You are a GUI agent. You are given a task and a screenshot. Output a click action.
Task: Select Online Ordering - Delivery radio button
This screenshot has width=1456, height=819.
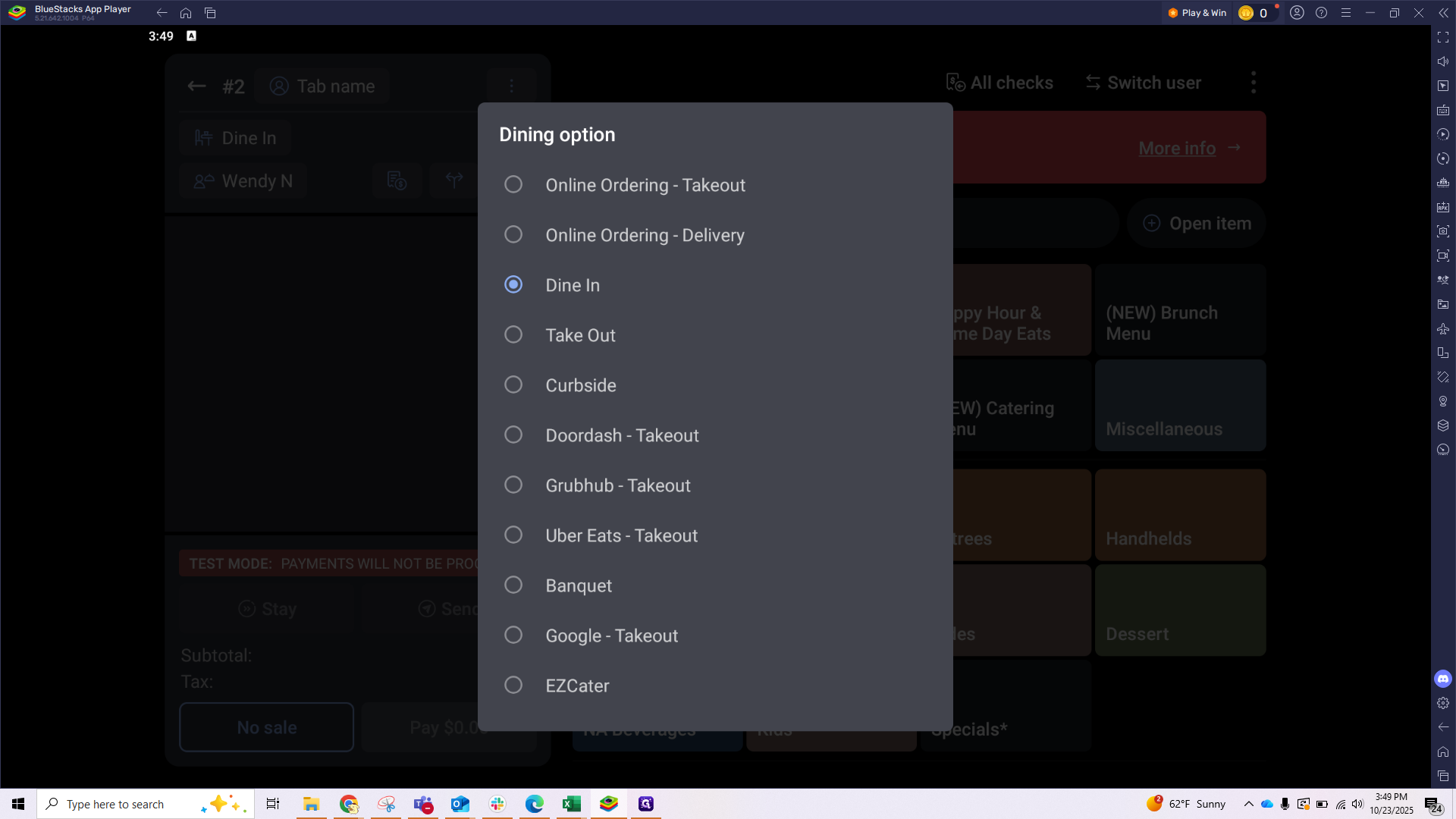pos(513,234)
